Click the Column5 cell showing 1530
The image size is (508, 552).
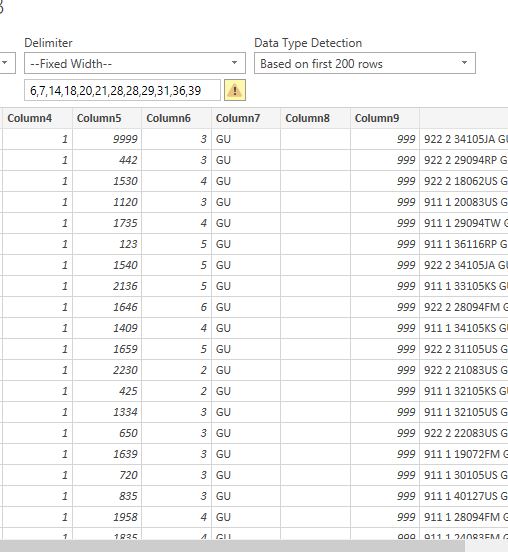(x=107, y=181)
